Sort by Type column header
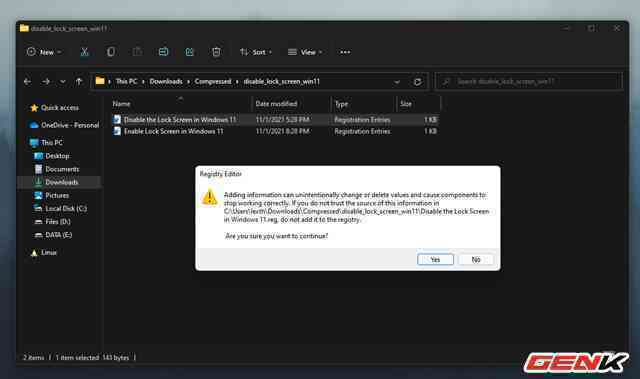This screenshot has width=640, height=379. [363, 104]
